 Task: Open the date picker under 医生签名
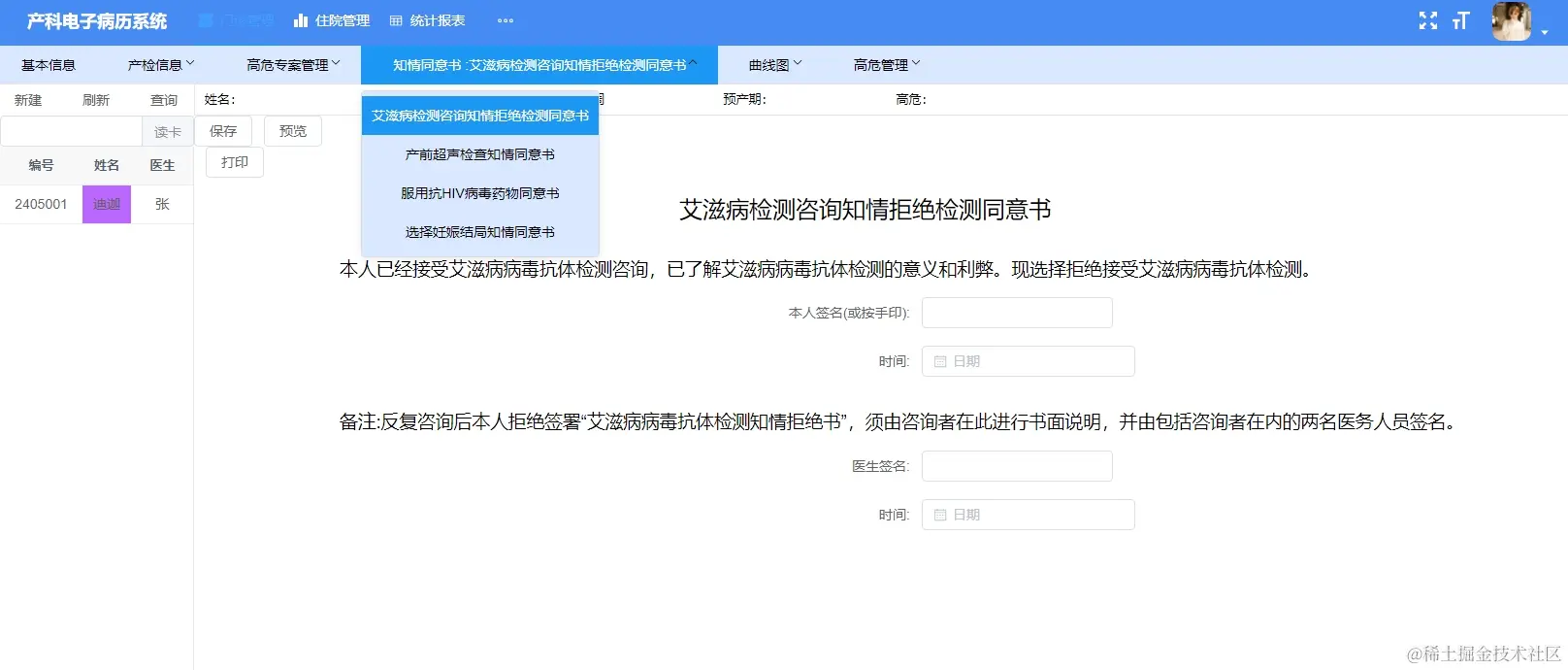pyautogui.click(x=1029, y=515)
